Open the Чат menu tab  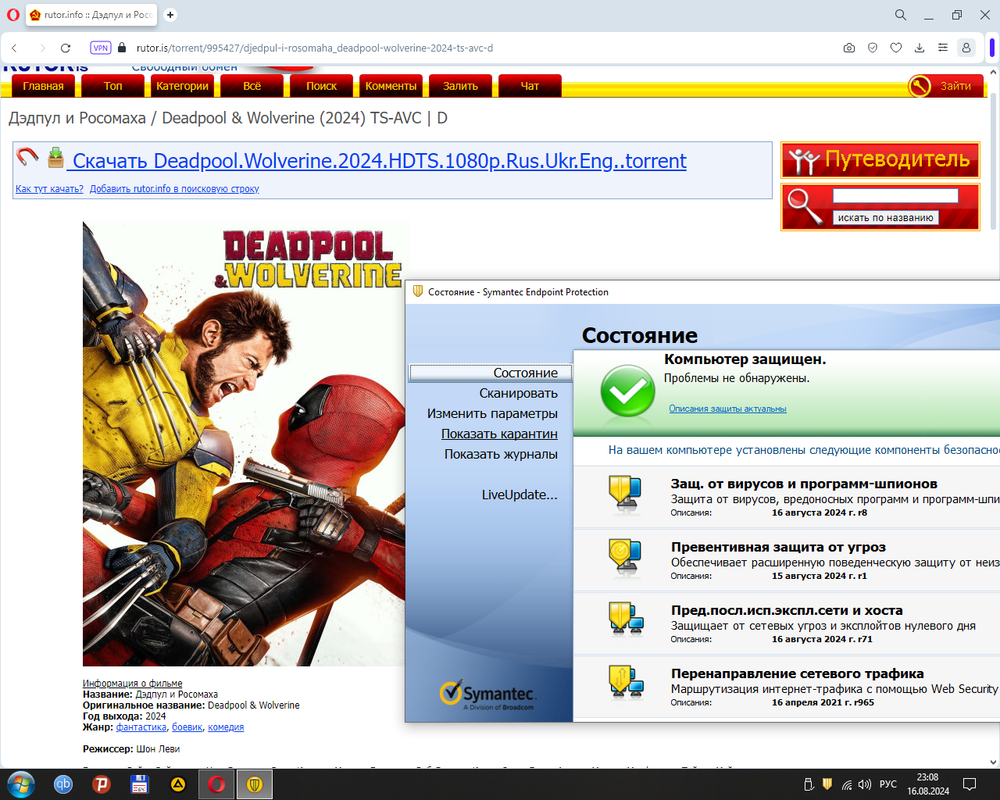point(530,86)
